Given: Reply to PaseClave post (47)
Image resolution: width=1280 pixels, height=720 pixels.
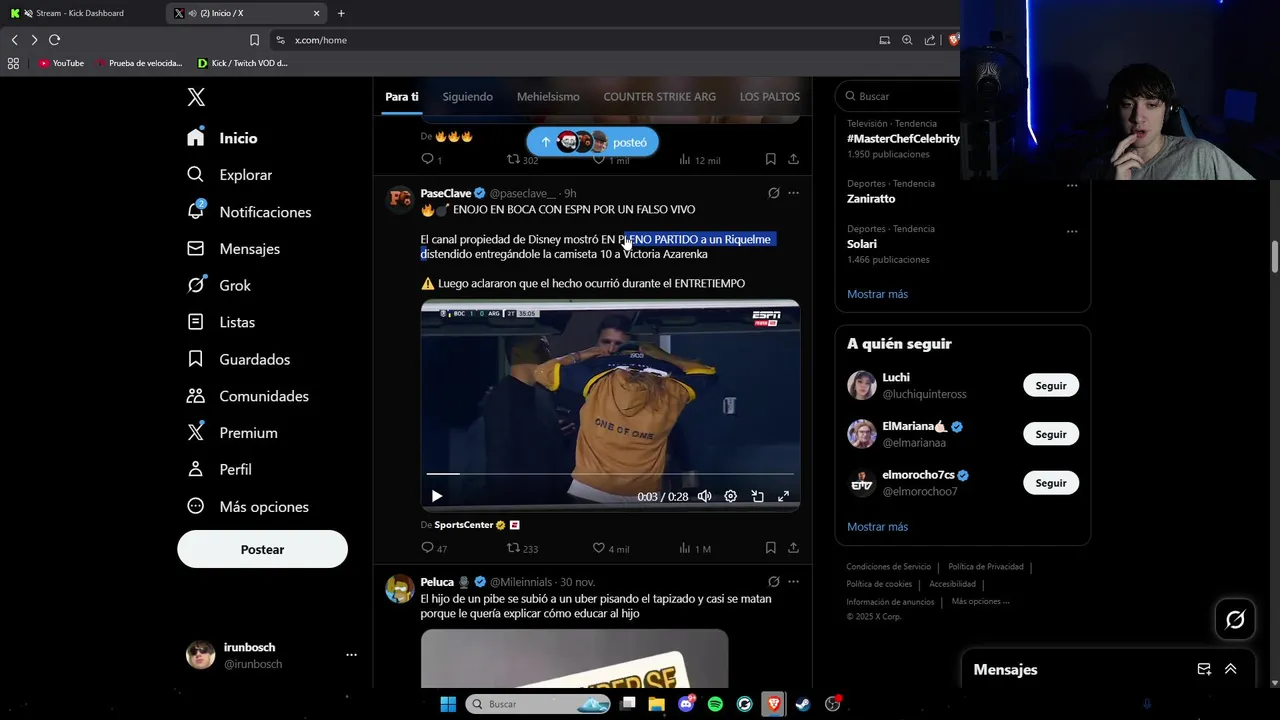Looking at the screenshot, I should 434,548.
